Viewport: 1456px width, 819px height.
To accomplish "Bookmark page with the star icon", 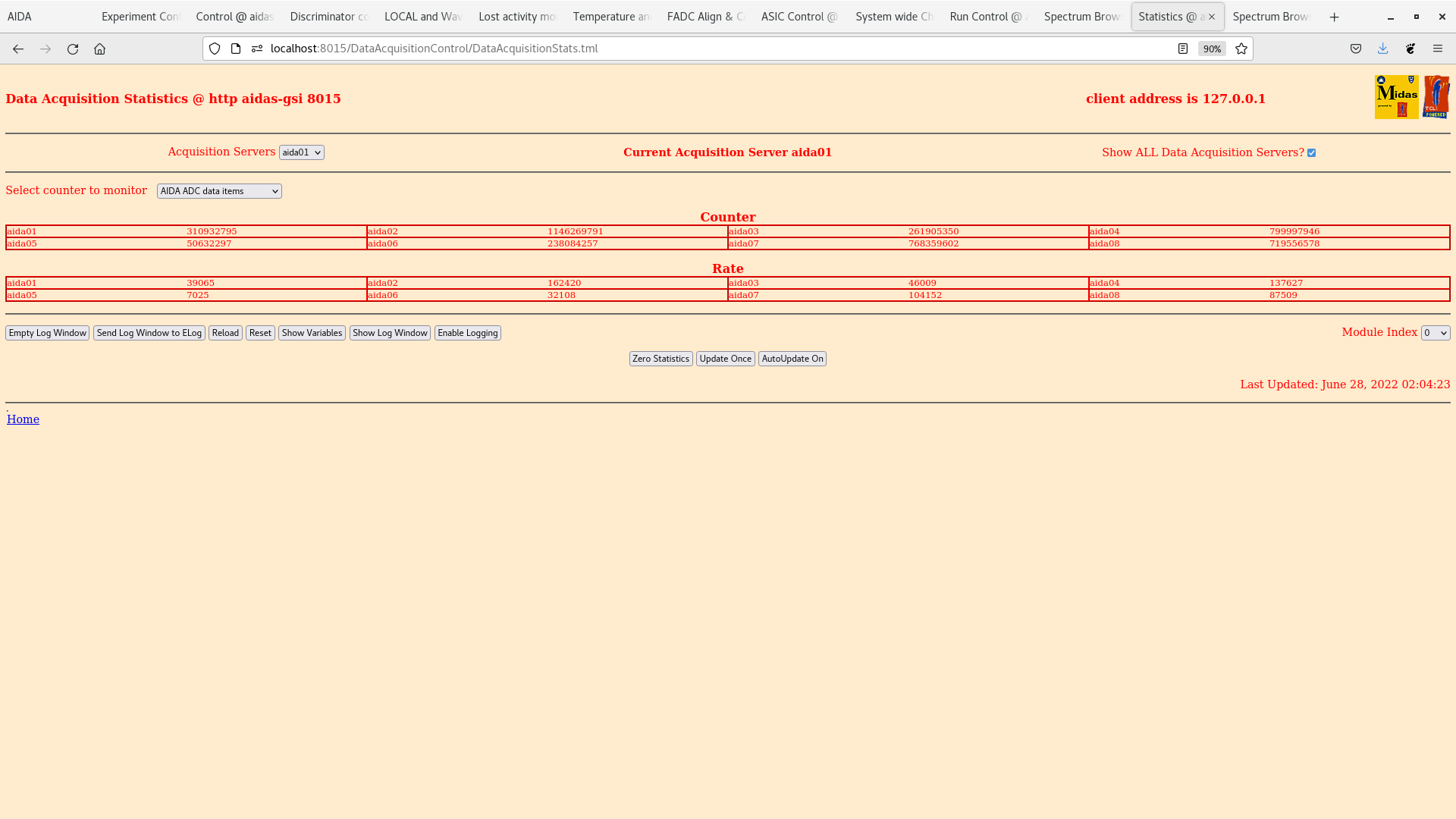I will 1241,49.
